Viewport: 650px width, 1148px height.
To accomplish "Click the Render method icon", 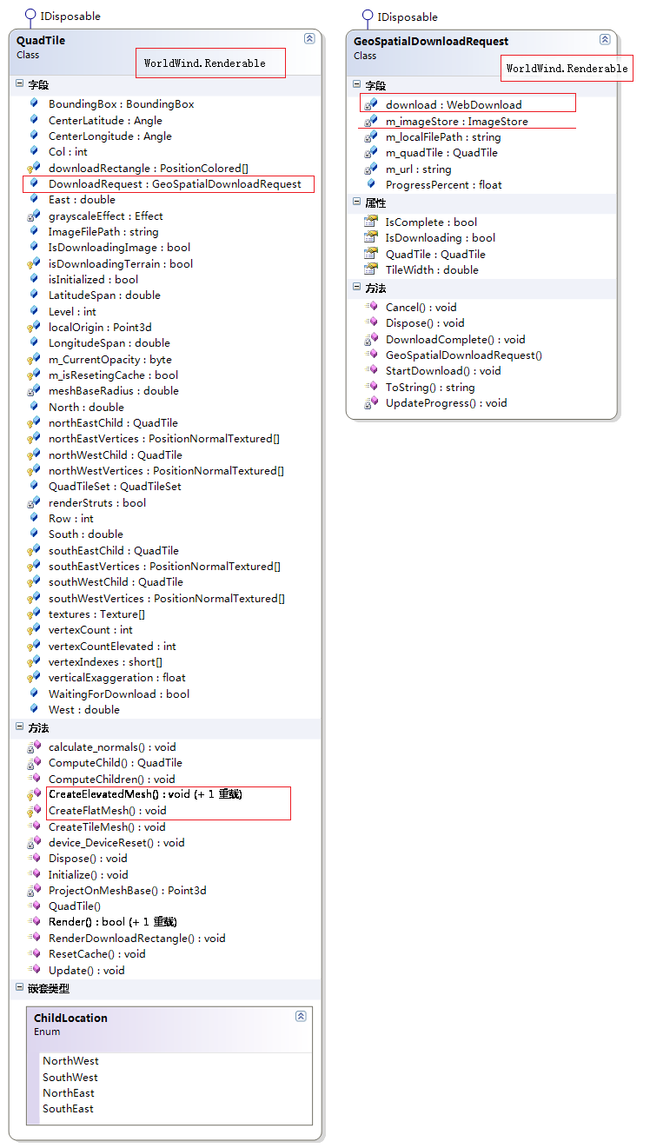I will pos(34,922).
